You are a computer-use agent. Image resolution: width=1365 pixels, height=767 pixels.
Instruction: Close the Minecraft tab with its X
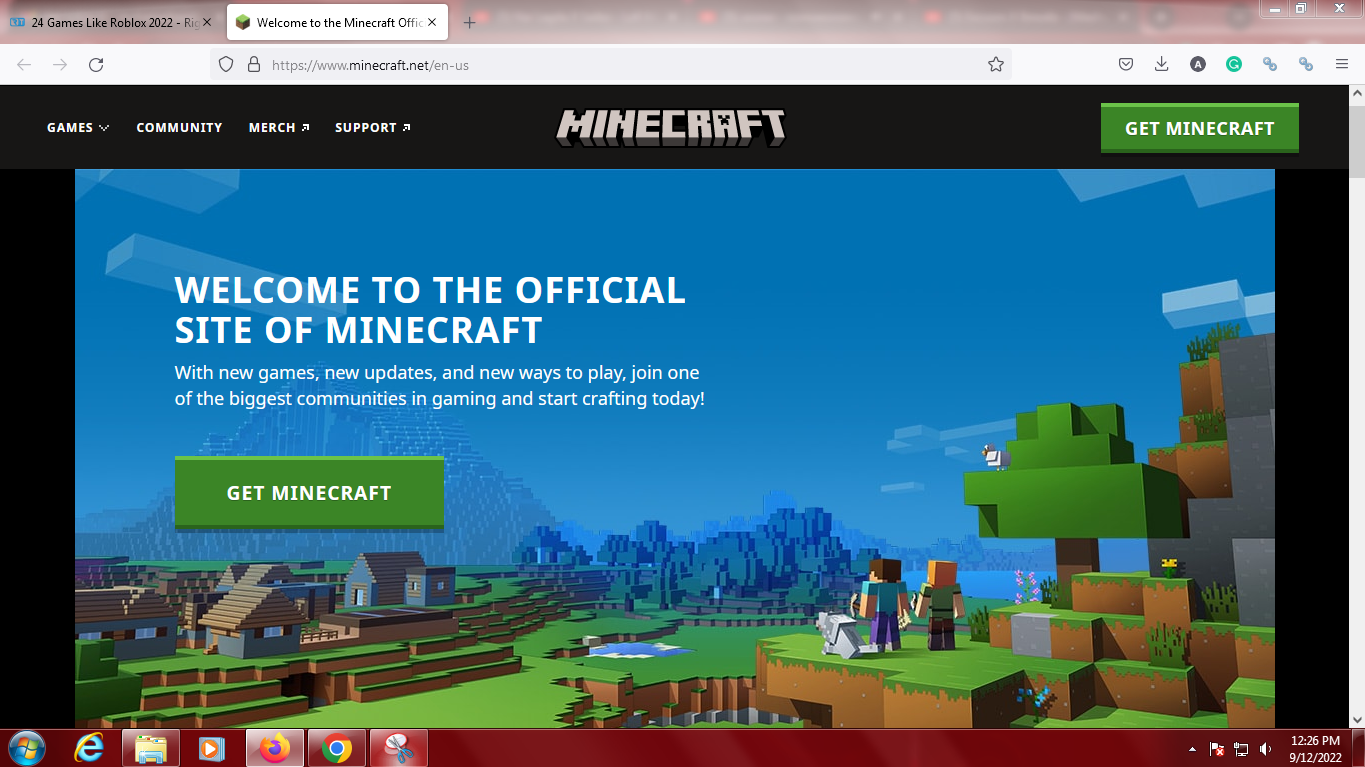coord(432,22)
